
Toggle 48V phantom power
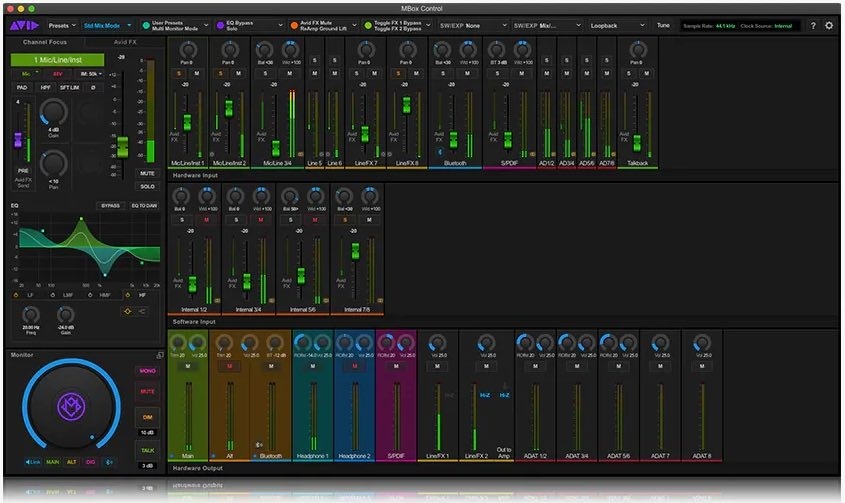pos(57,74)
